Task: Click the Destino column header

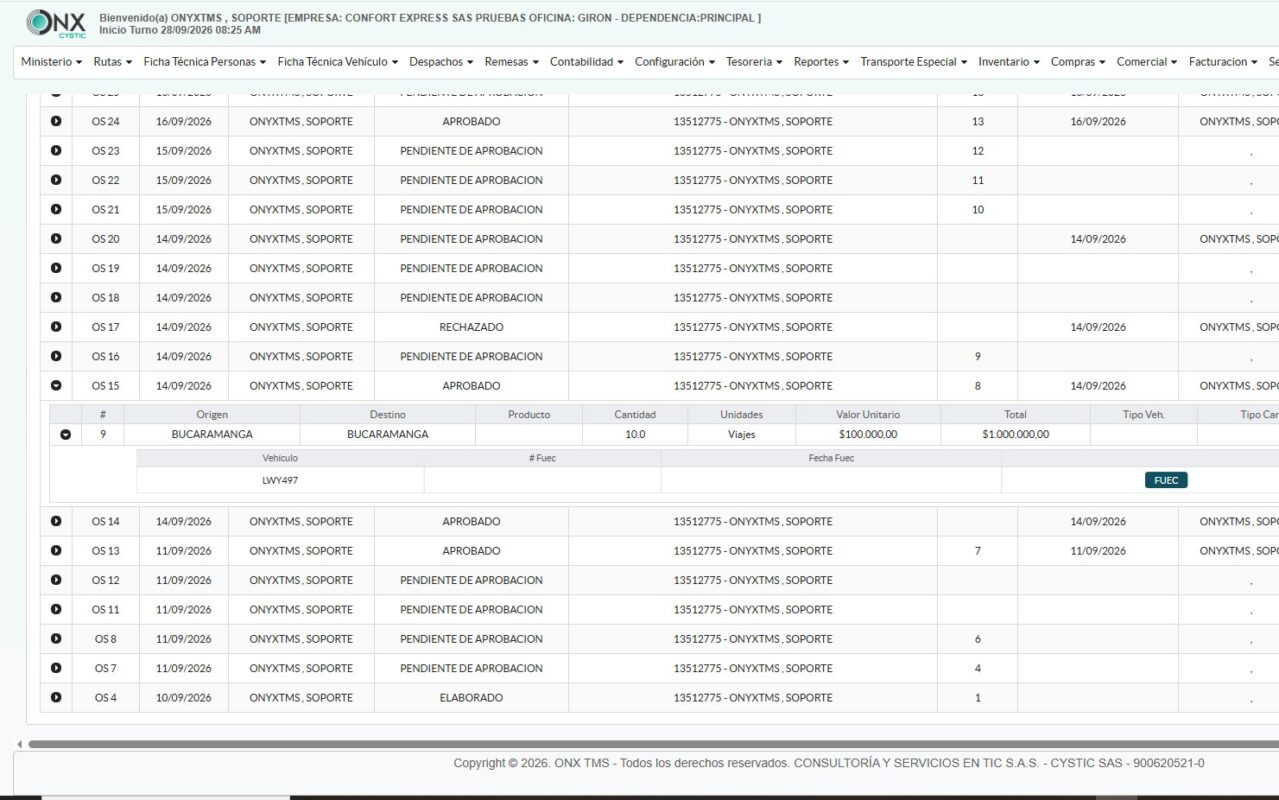Action: click(388, 414)
